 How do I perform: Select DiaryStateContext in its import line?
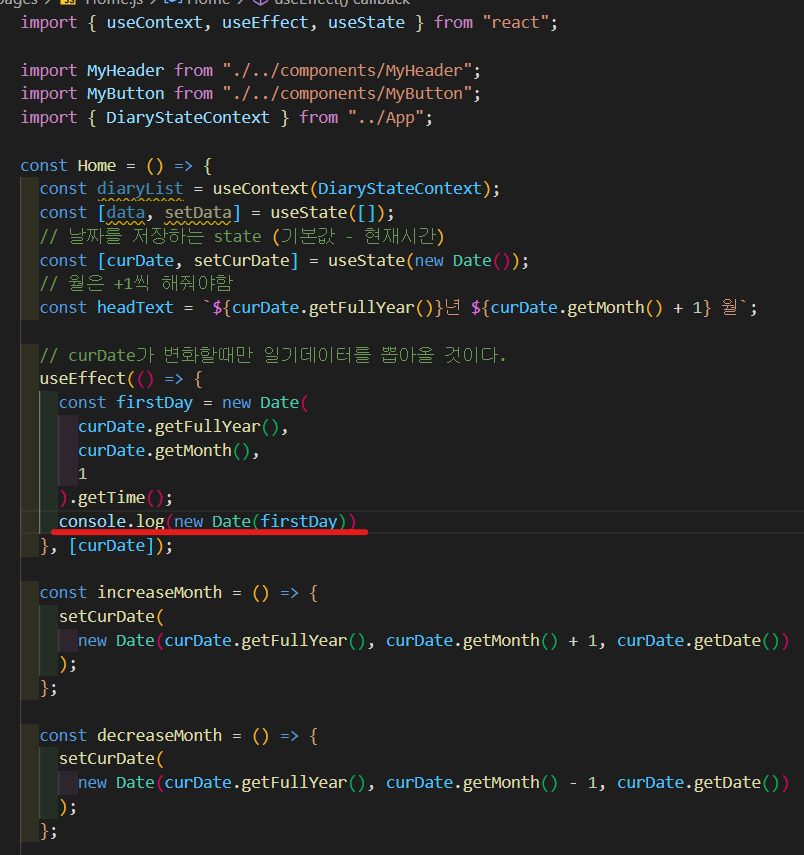(x=188, y=118)
